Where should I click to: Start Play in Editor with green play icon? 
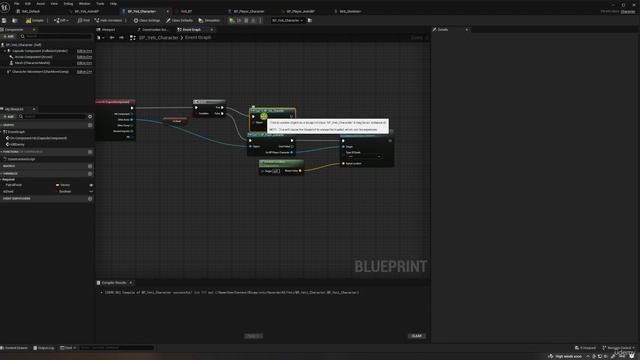(232, 20)
